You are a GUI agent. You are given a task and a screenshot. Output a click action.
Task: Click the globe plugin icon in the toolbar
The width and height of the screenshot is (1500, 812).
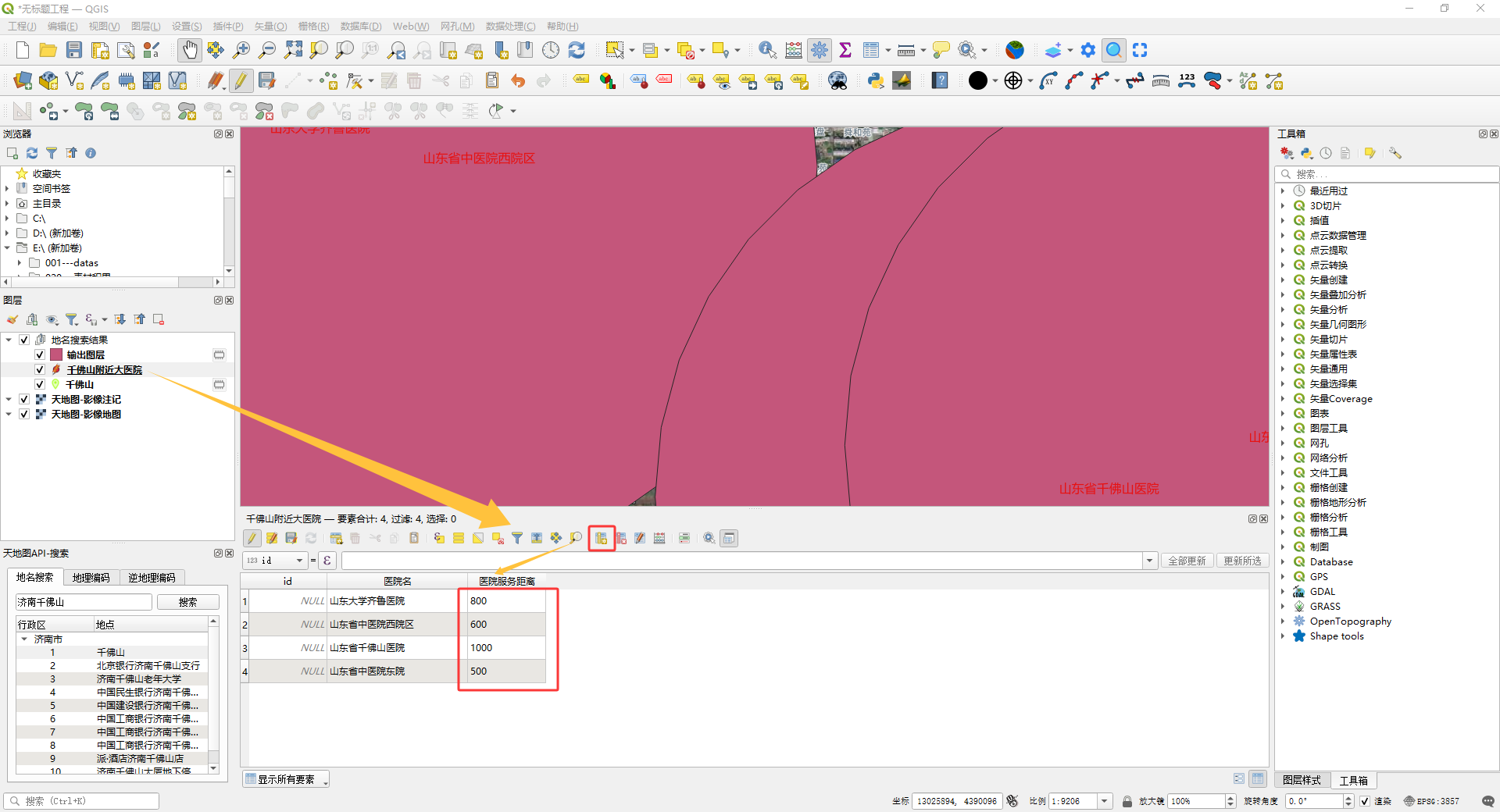[1015, 50]
